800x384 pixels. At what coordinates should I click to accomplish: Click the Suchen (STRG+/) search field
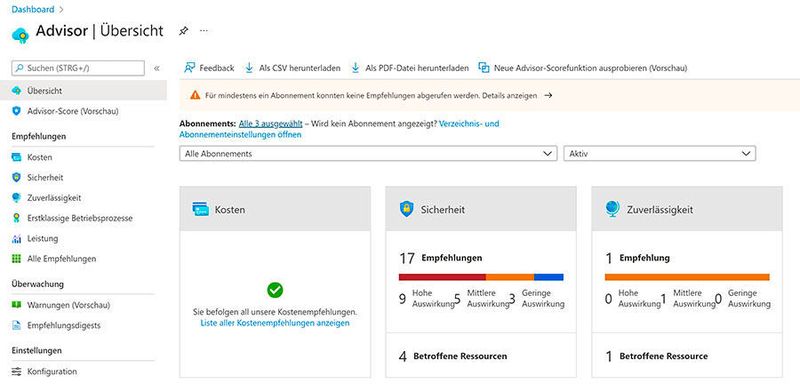pyautogui.click(x=78, y=68)
